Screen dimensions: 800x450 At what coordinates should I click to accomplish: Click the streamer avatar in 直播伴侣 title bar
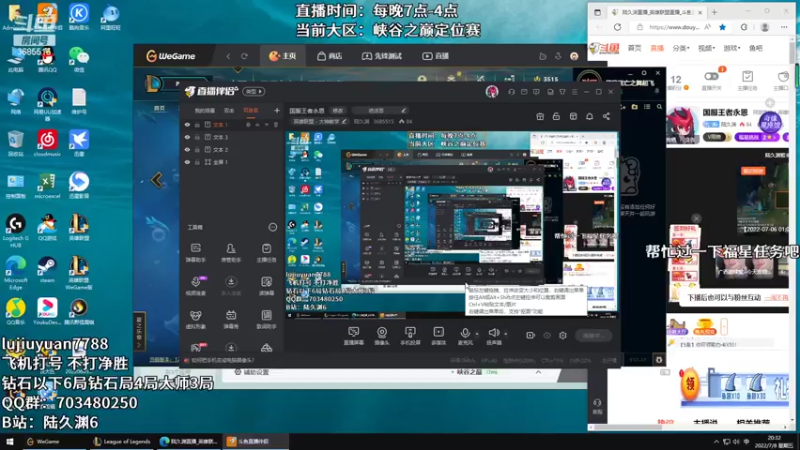click(492, 91)
